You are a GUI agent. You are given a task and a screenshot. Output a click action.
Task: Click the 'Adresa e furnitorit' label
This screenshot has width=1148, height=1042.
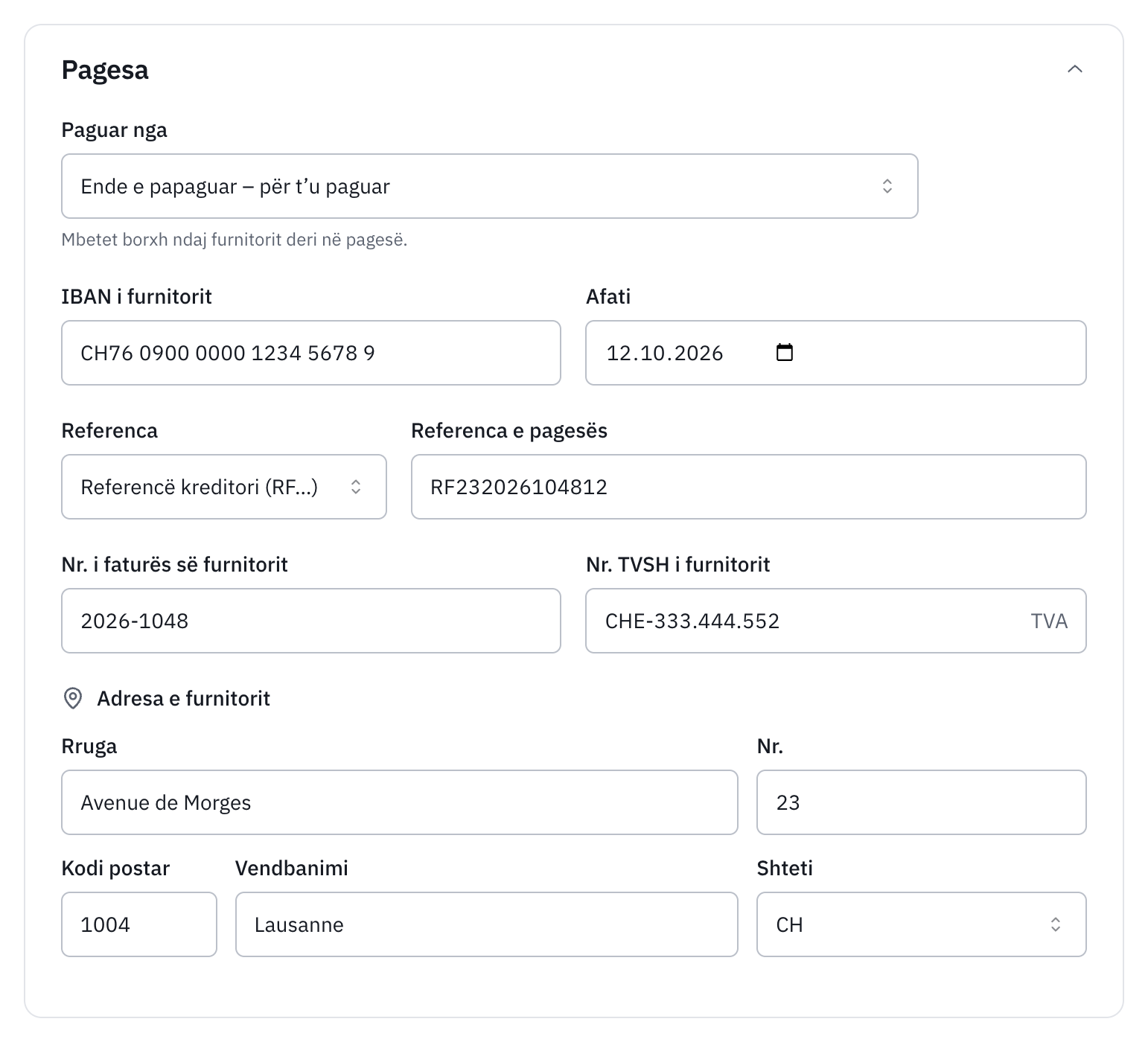coord(183,698)
